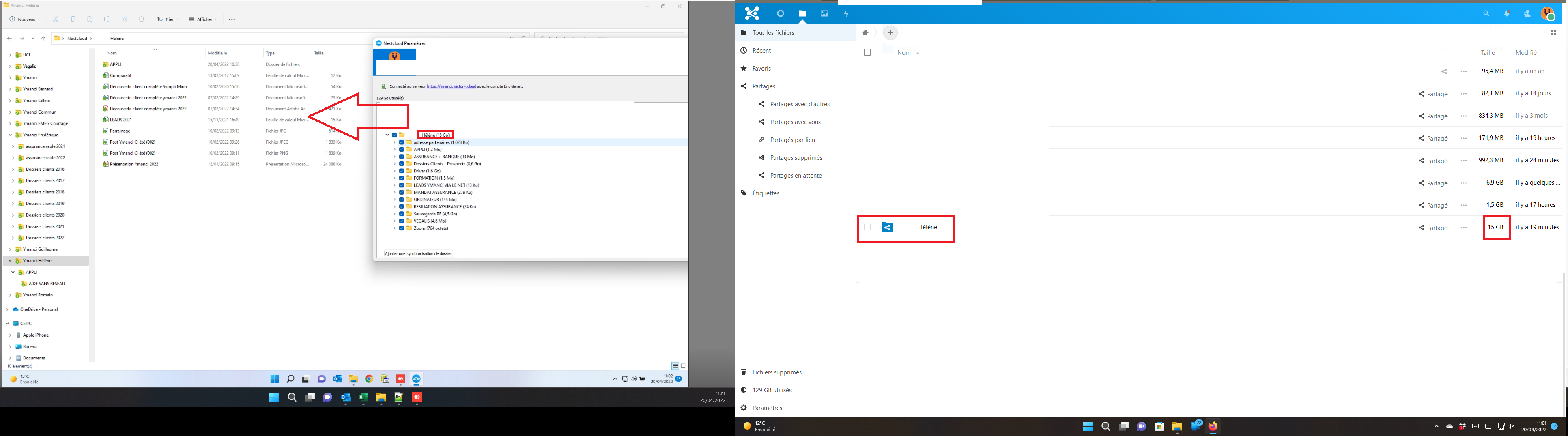Check the select-all checkbox above the Nom column
Image resolution: width=1568 pixels, height=436 pixels.
pyautogui.click(x=867, y=52)
